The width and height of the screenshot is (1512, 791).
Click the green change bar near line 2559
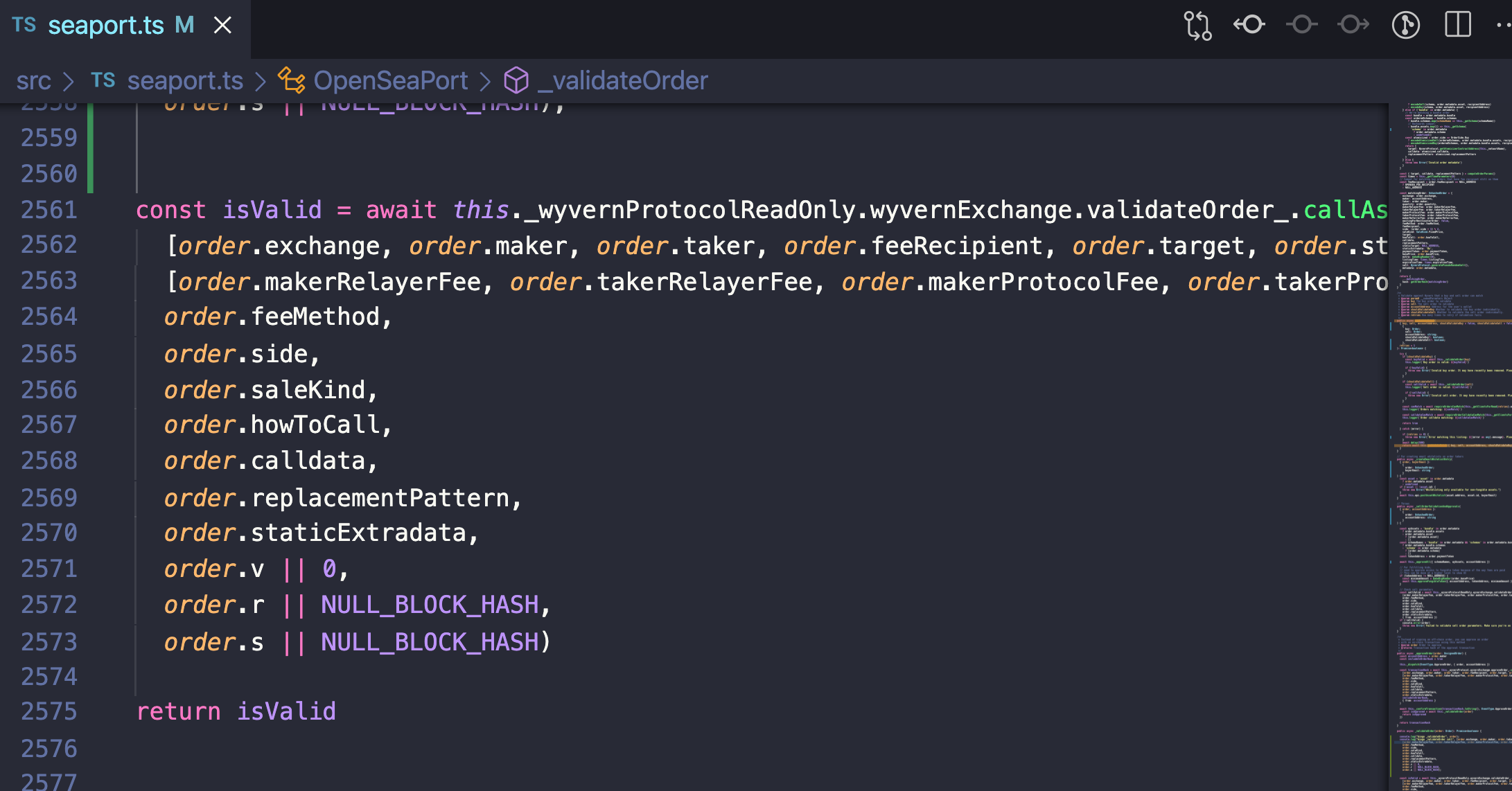point(89,139)
